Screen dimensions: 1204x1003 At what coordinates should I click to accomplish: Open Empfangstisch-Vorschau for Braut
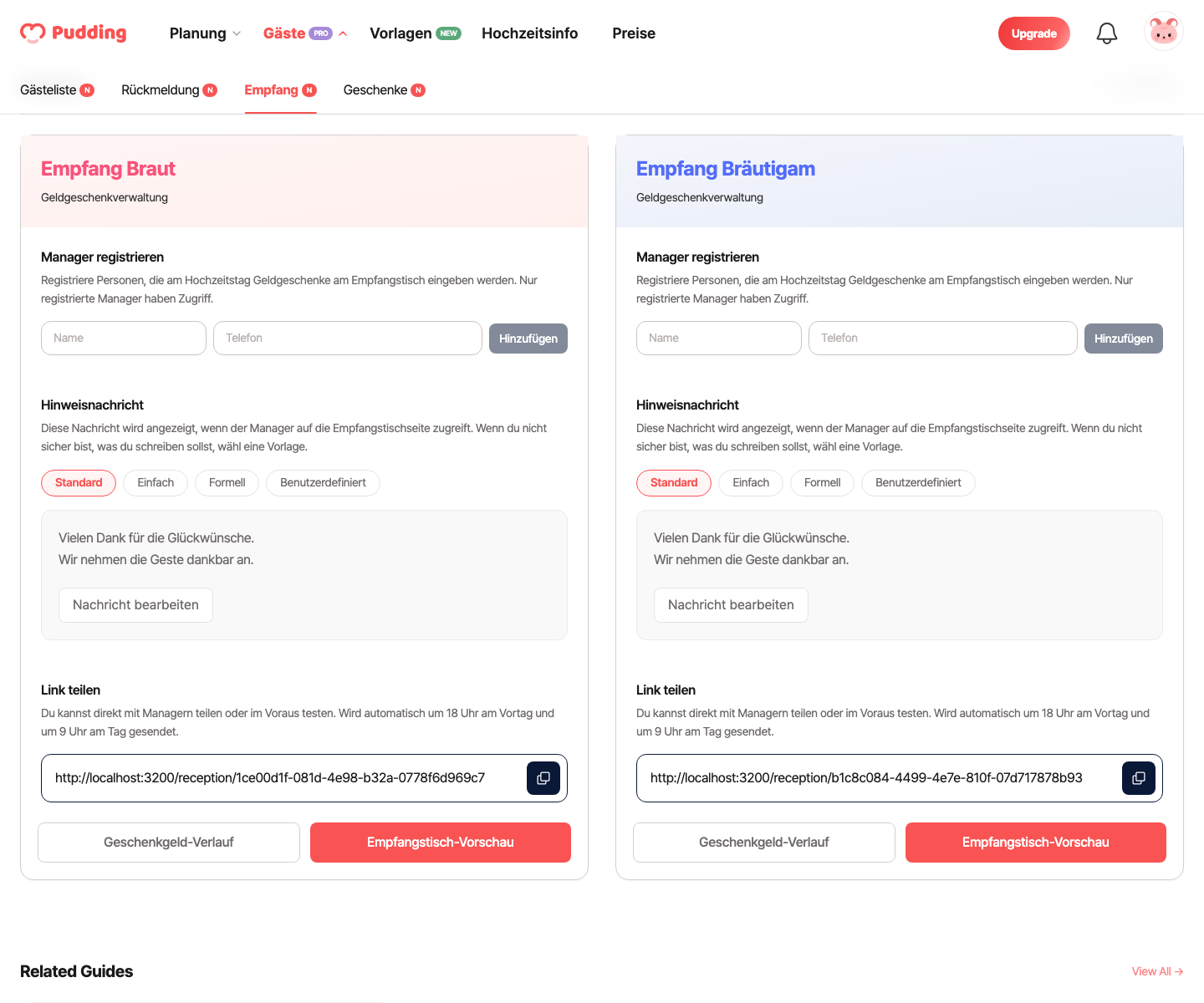441,843
